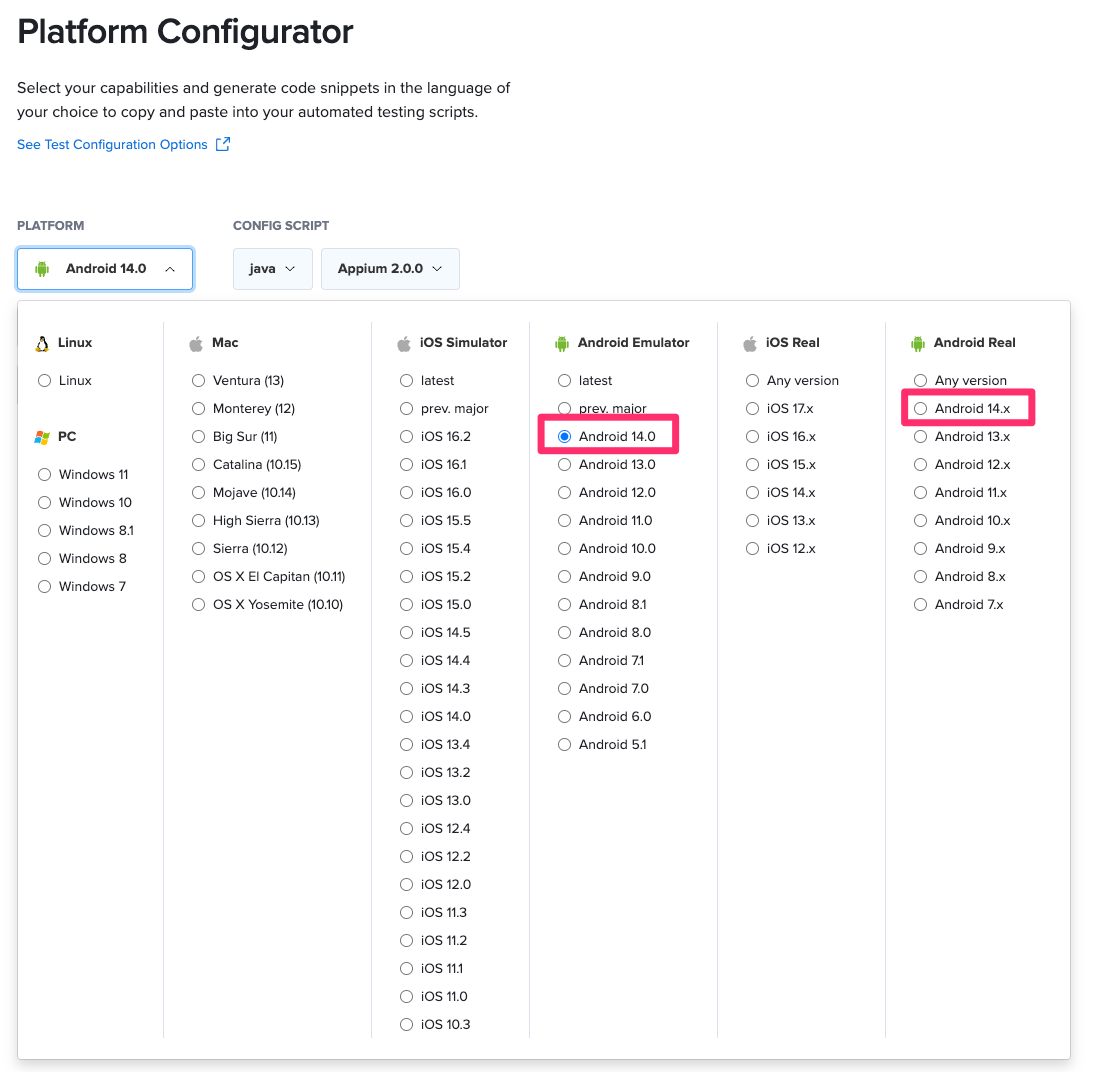Select Android 6.0 emulator
The height and width of the screenshot is (1079, 1100).
[564, 716]
